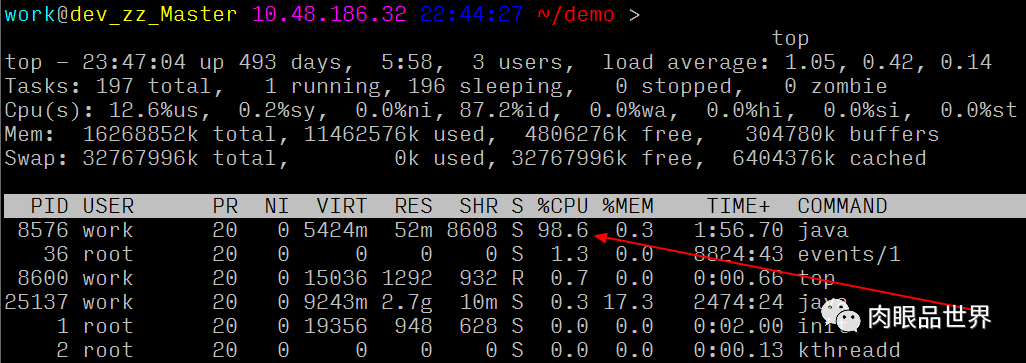Select the 9243m VIRT value
1026x363 pixels.
(x=335, y=302)
